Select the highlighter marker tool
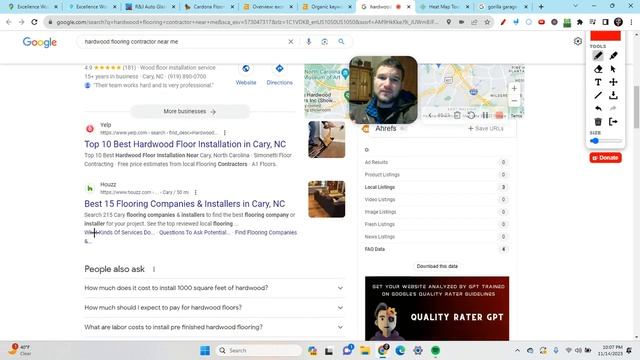The width and height of the screenshot is (640, 360). (613, 56)
